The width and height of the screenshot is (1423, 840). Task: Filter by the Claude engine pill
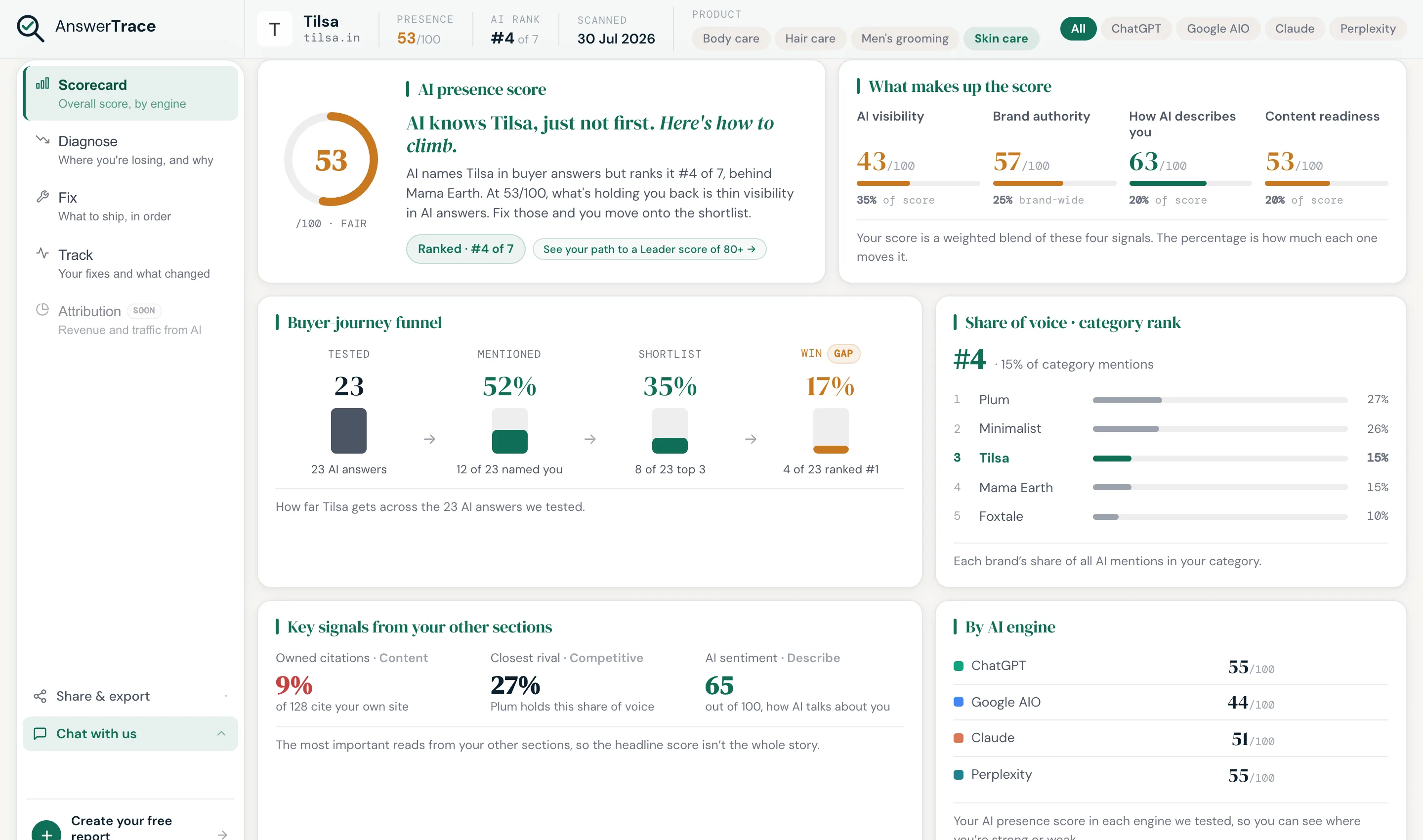click(x=1294, y=28)
